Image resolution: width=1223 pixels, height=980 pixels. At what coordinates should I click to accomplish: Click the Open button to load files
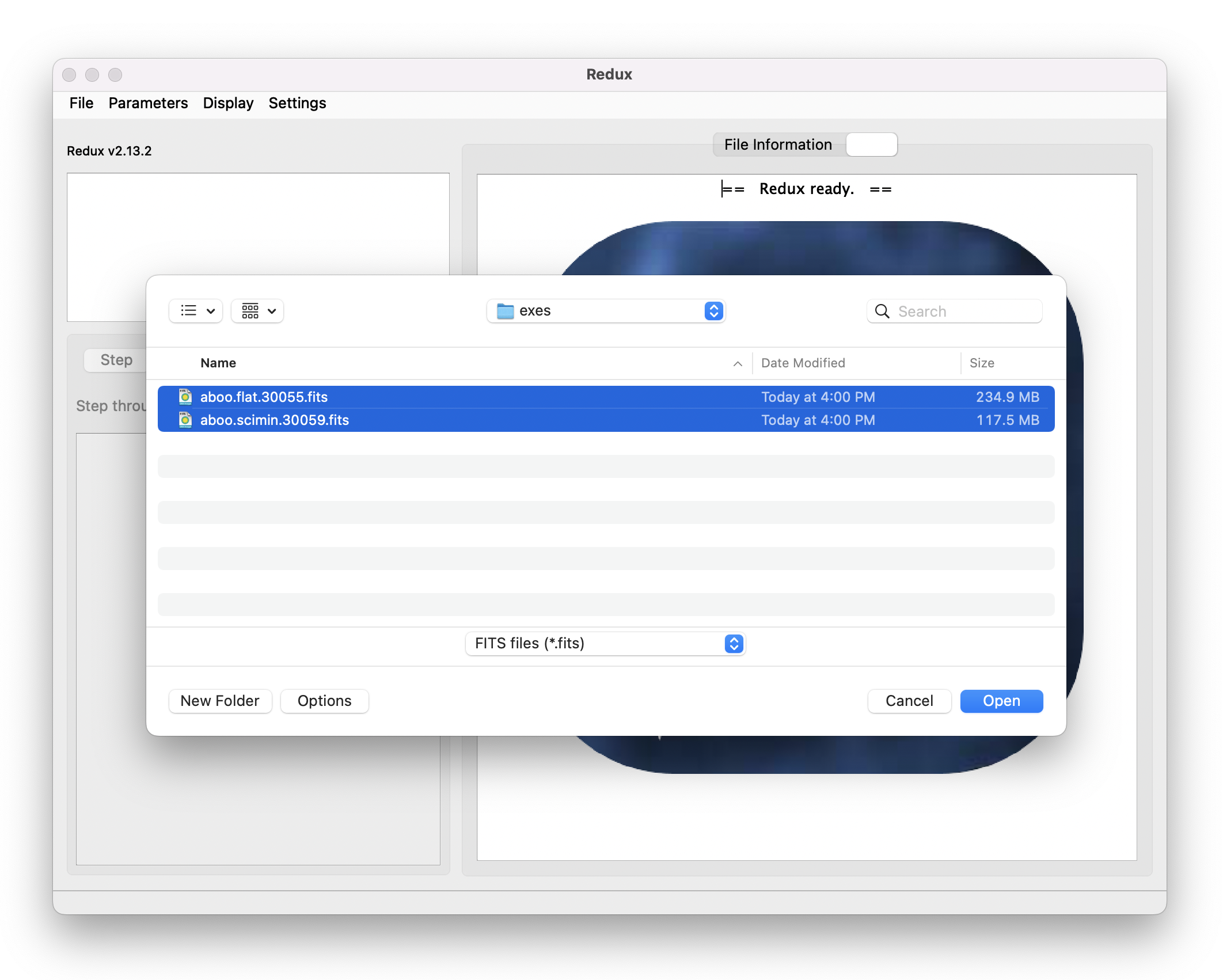[x=1001, y=701]
